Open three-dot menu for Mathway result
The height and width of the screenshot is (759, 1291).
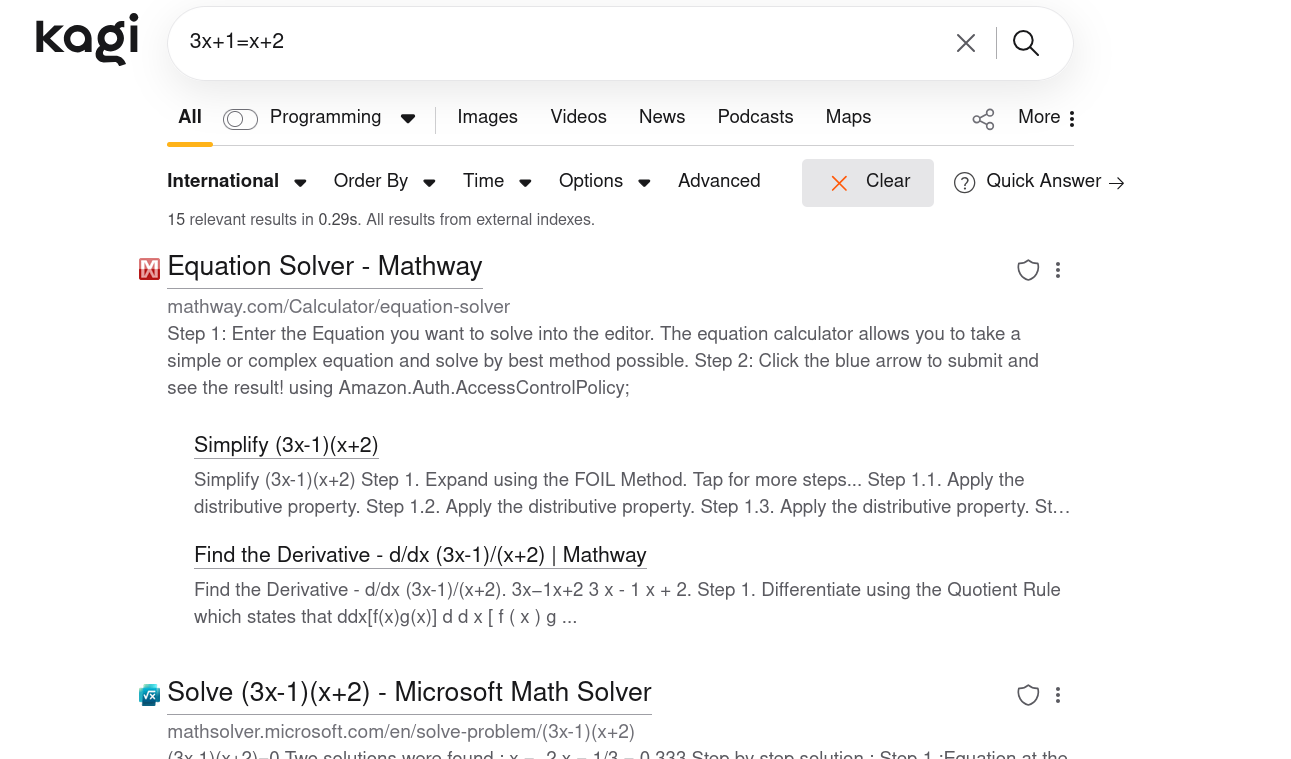(1058, 270)
